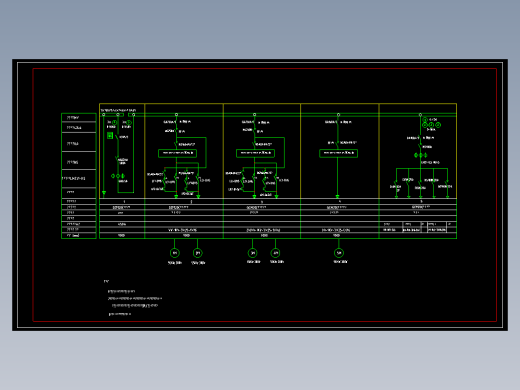Viewport: 520px width, 390px height.
Task: Select the third motor circle under cabinet three
Action: click(x=253, y=253)
